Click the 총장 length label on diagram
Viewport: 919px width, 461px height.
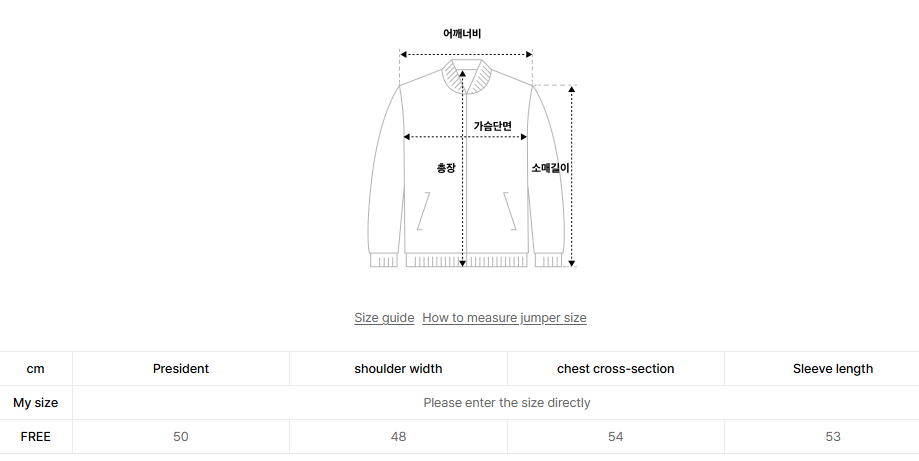[x=446, y=168]
